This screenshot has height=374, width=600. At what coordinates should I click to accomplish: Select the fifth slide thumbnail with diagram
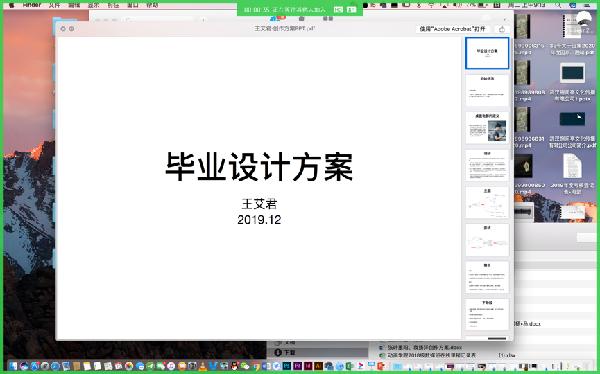tap(487, 203)
